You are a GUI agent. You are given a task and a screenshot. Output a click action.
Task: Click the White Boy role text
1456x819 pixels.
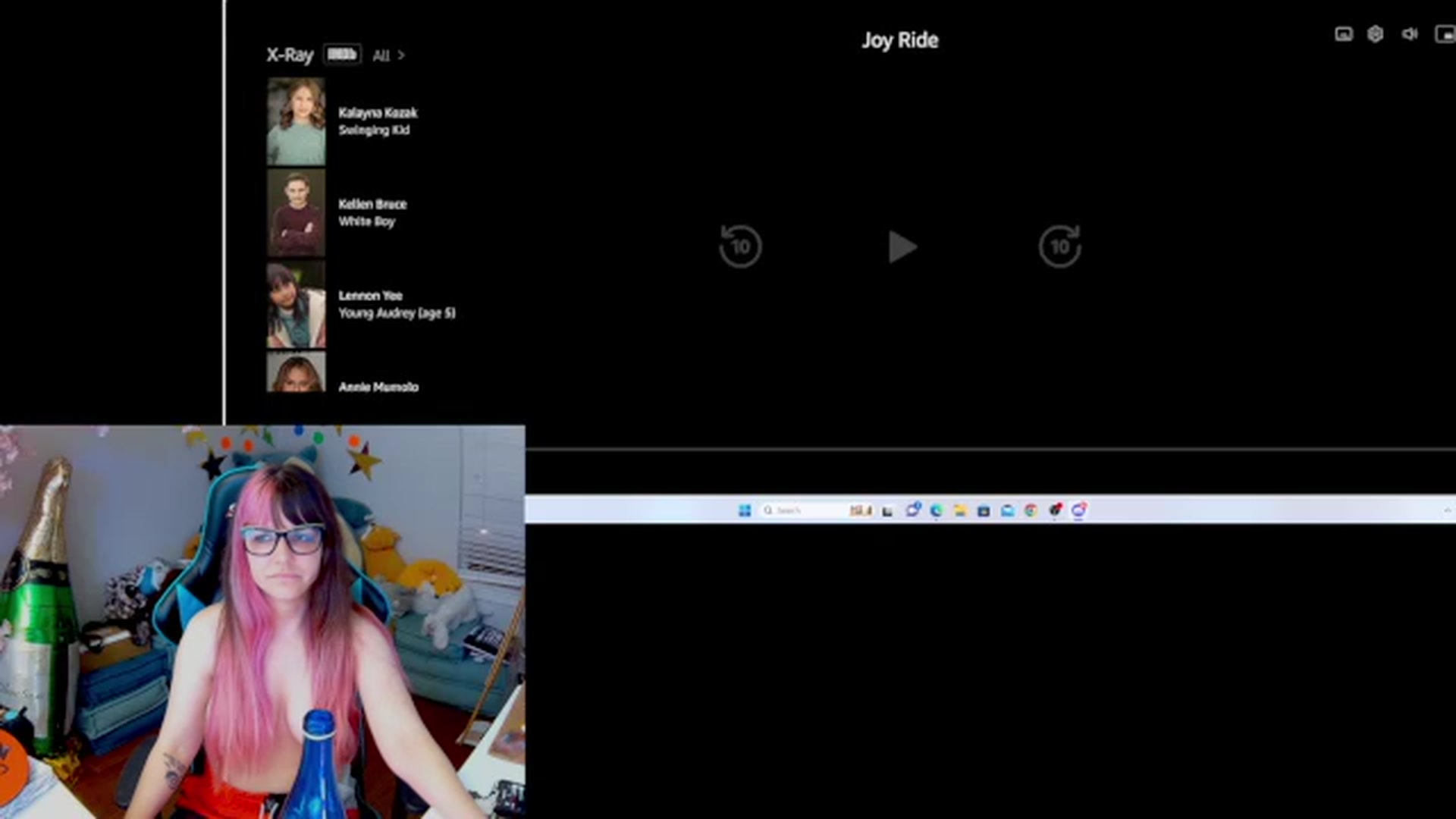366,221
